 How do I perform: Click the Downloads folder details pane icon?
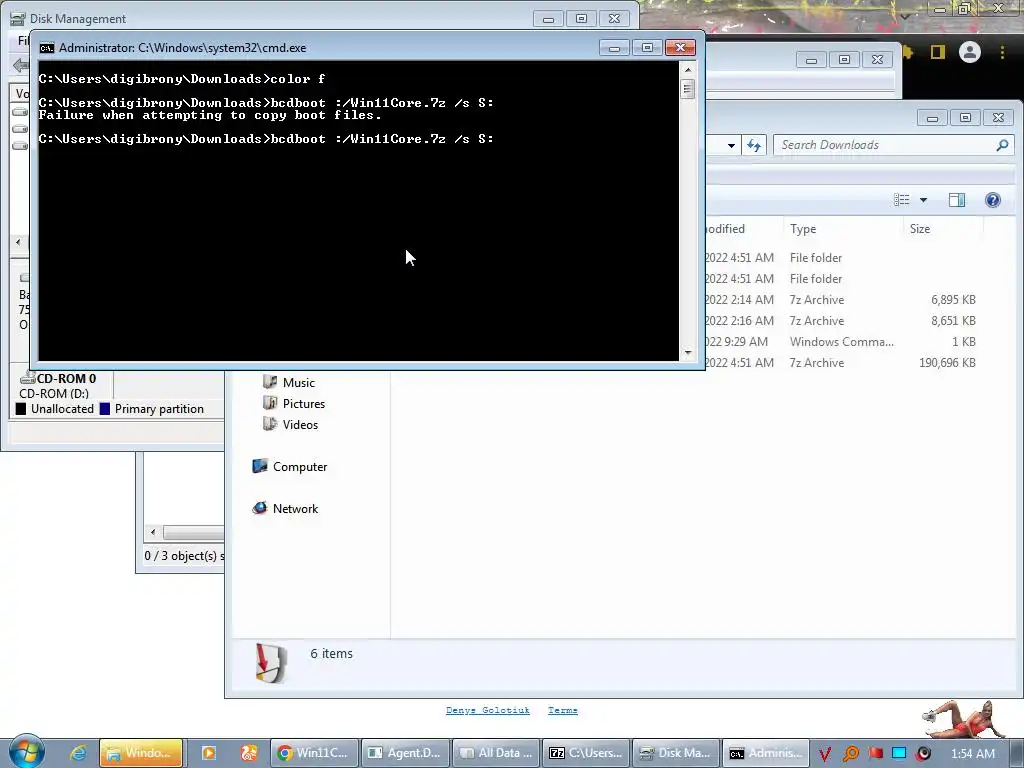click(272, 663)
